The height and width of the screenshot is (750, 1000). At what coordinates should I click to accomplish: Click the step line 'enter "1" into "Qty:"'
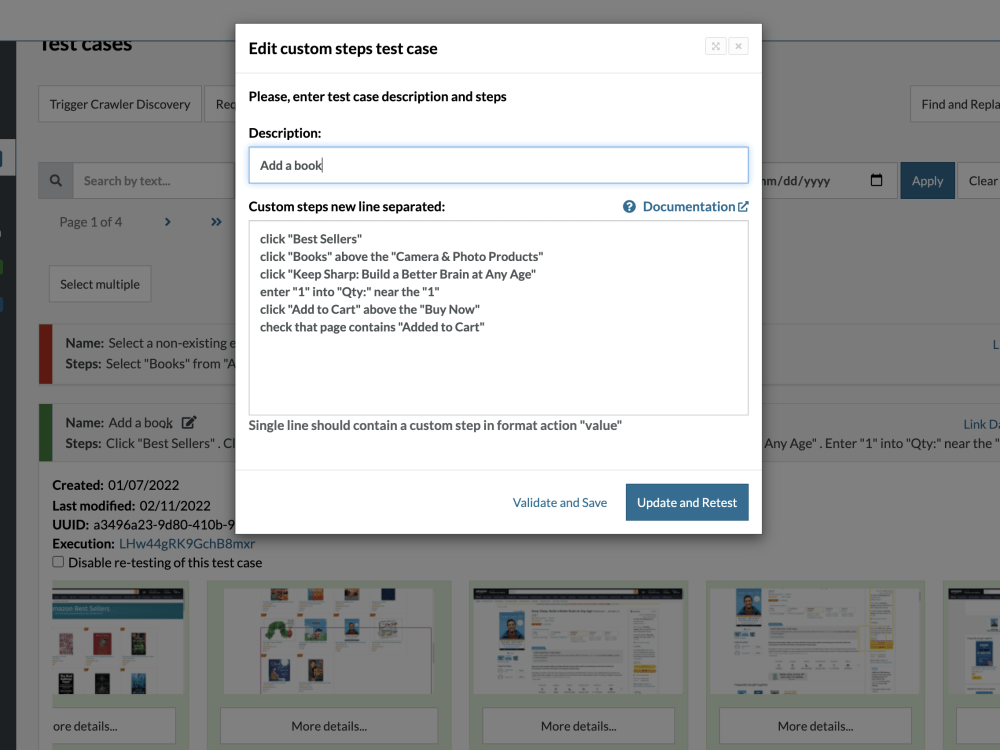[x=349, y=291]
